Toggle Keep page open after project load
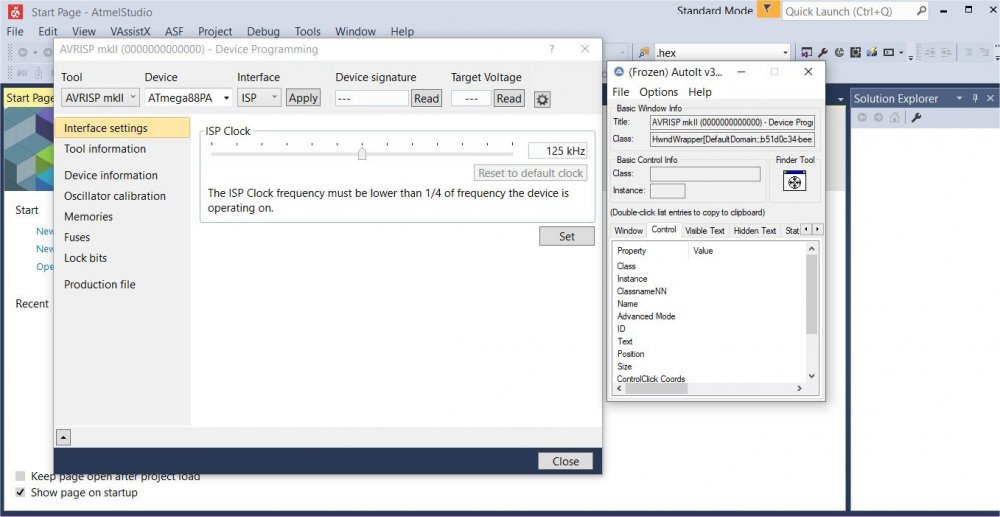This screenshot has height=517, width=1000. [x=20, y=476]
